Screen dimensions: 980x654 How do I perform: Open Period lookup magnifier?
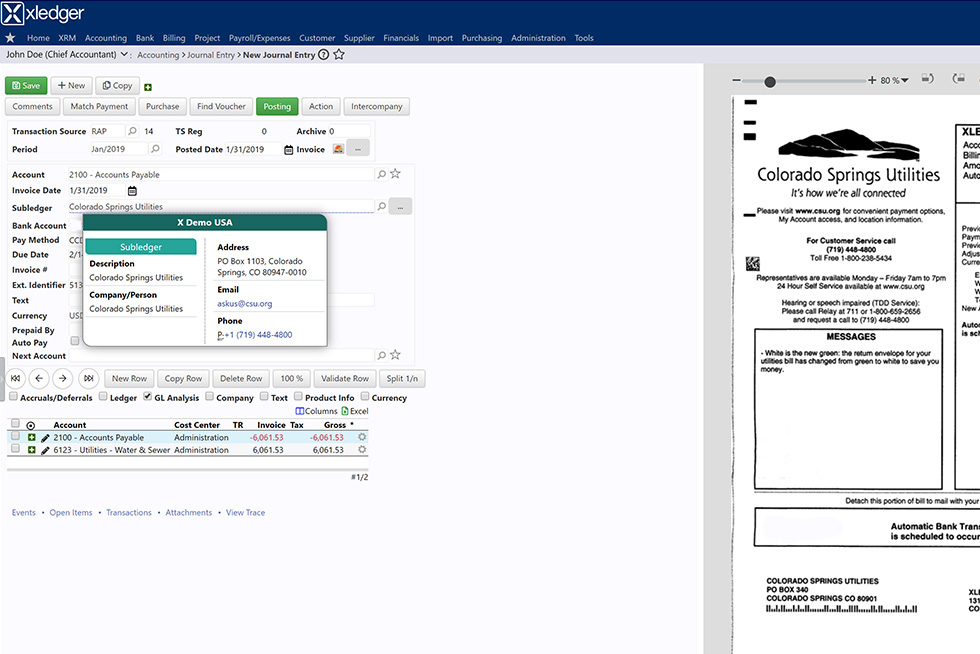click(x=156, y=149)
